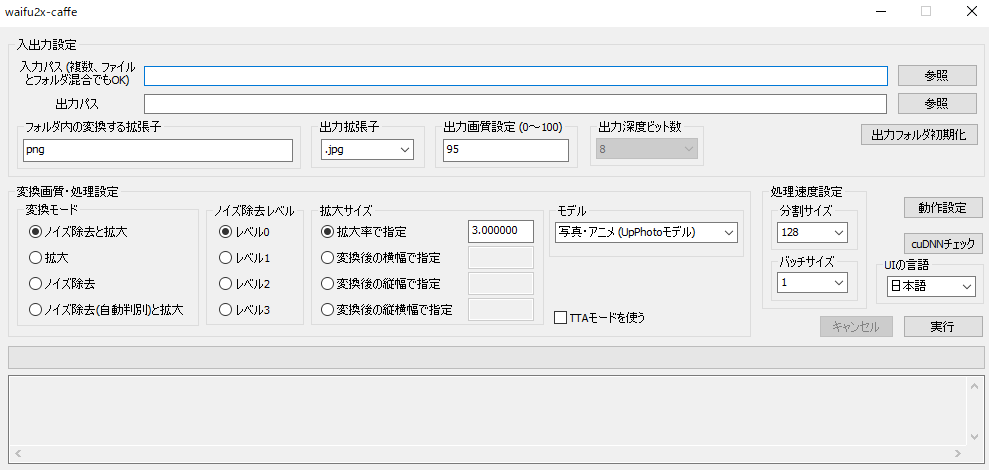The height and width of the screenshot is (470, 989).
Task: Choose noise reduction レベル0
Action: click(x=244, y=232)
